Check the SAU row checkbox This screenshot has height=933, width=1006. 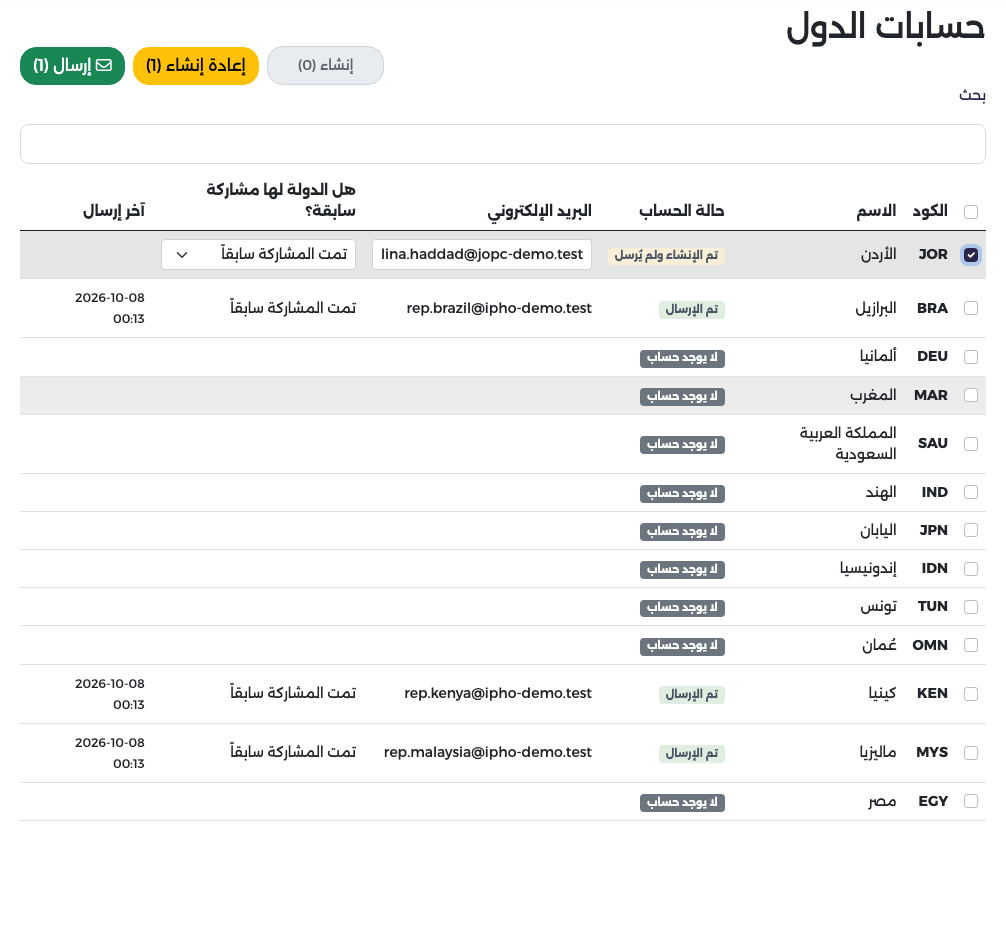[x=971, y=444]
